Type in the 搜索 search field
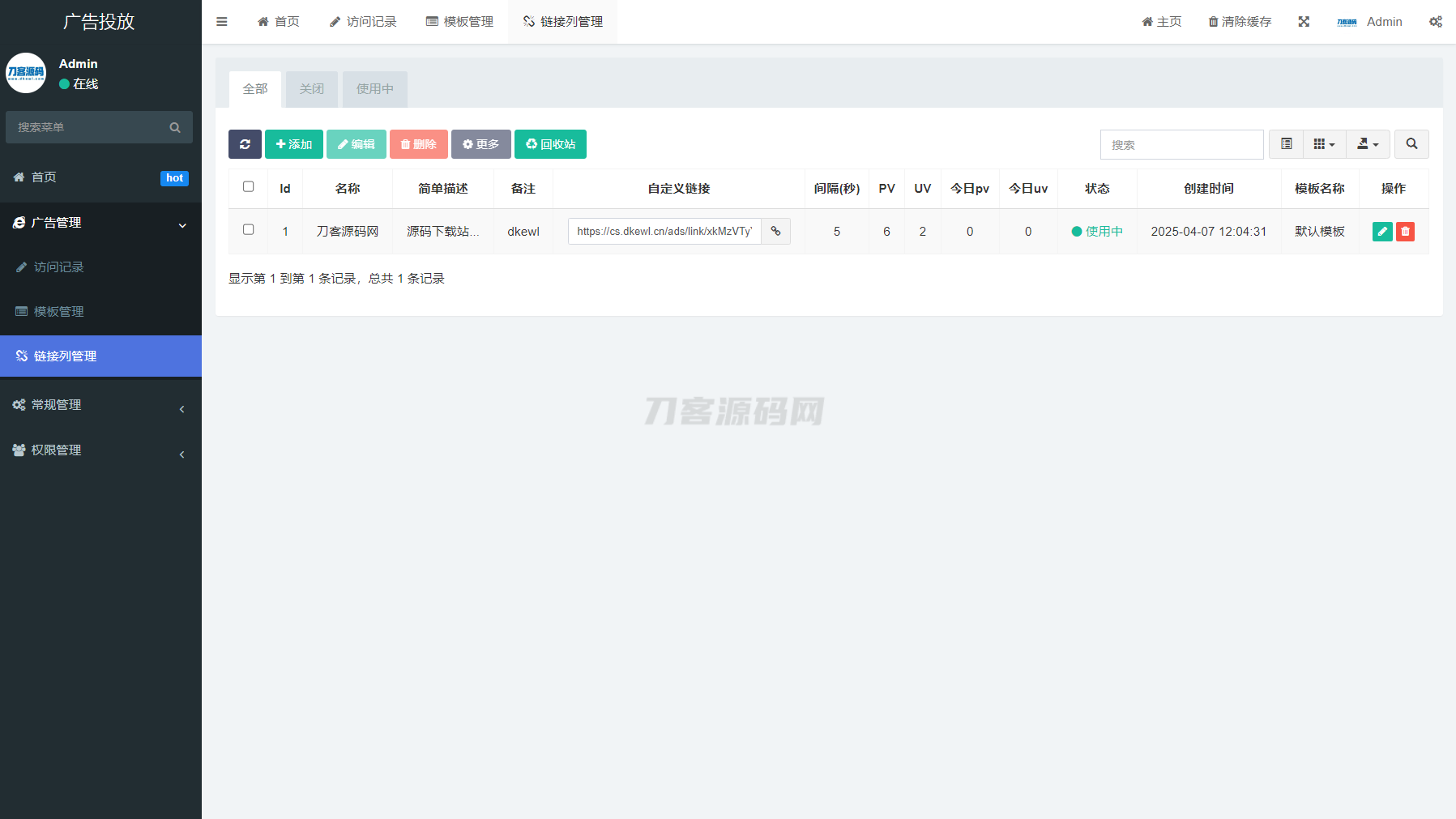The image size is (1456, 819). (x=1181, y=144)
